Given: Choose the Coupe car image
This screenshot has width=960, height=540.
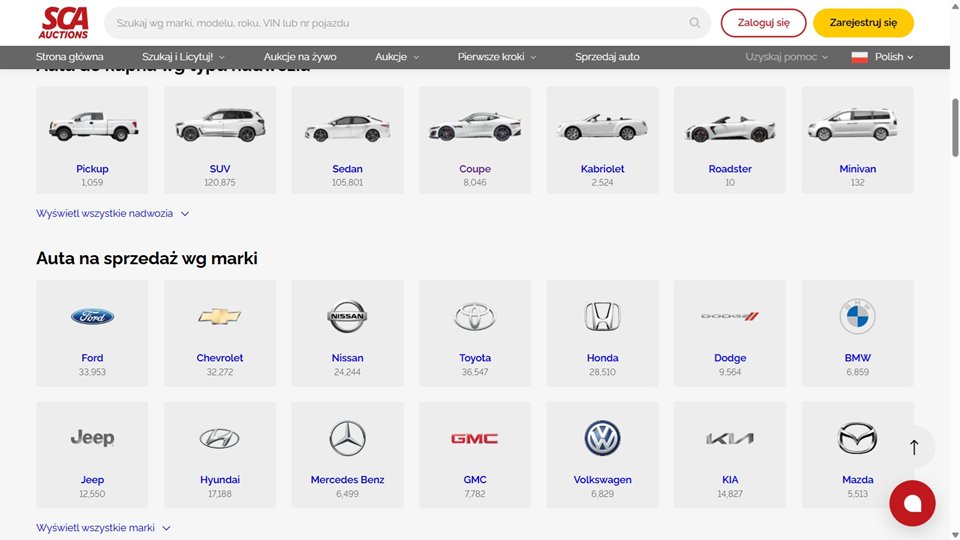Looking at the screenshot, I should point(475,126).
